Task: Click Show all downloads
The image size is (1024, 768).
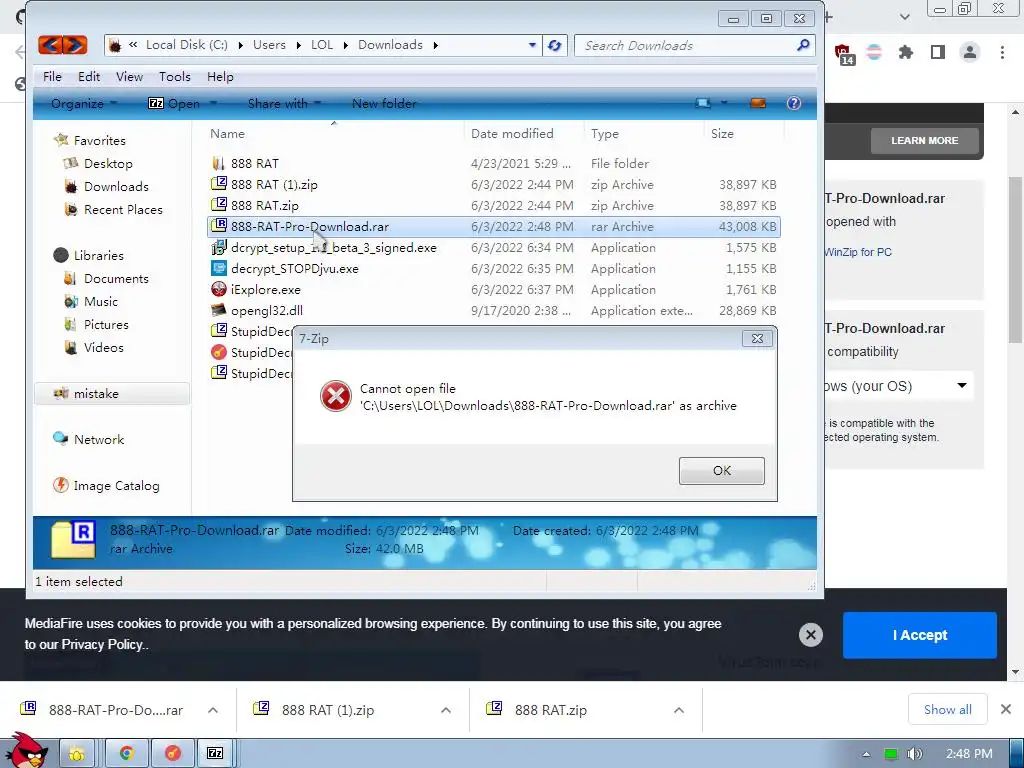Action: point(948,710)
